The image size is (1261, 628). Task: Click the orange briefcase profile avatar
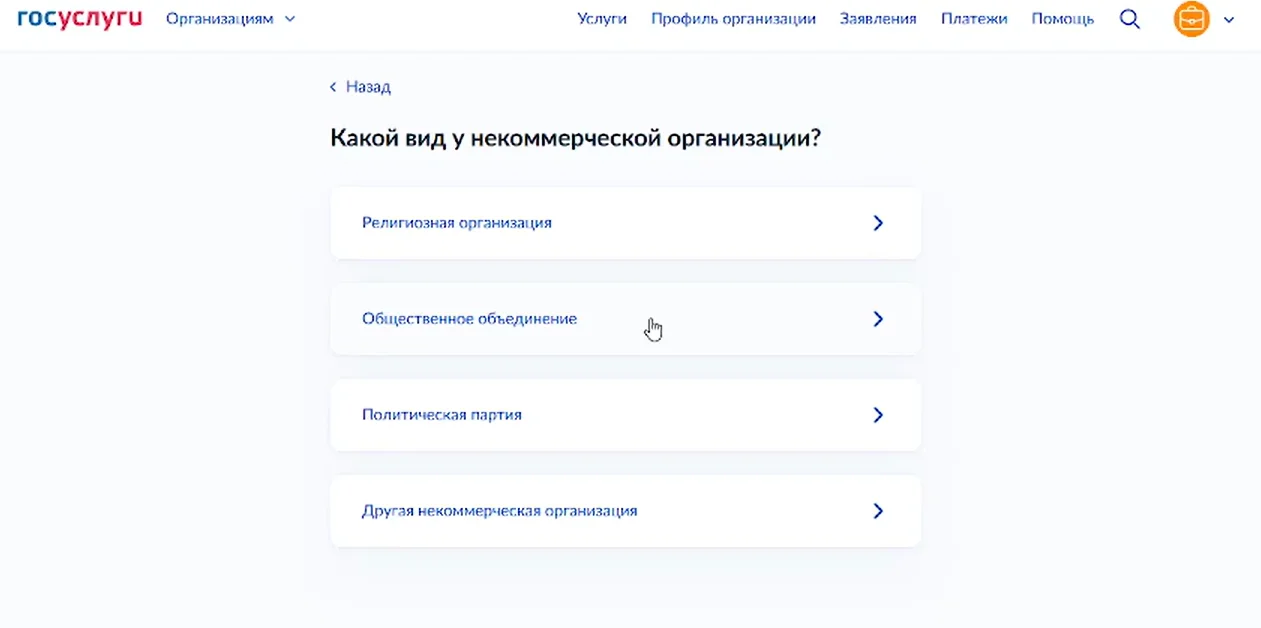click(1191, 19)
